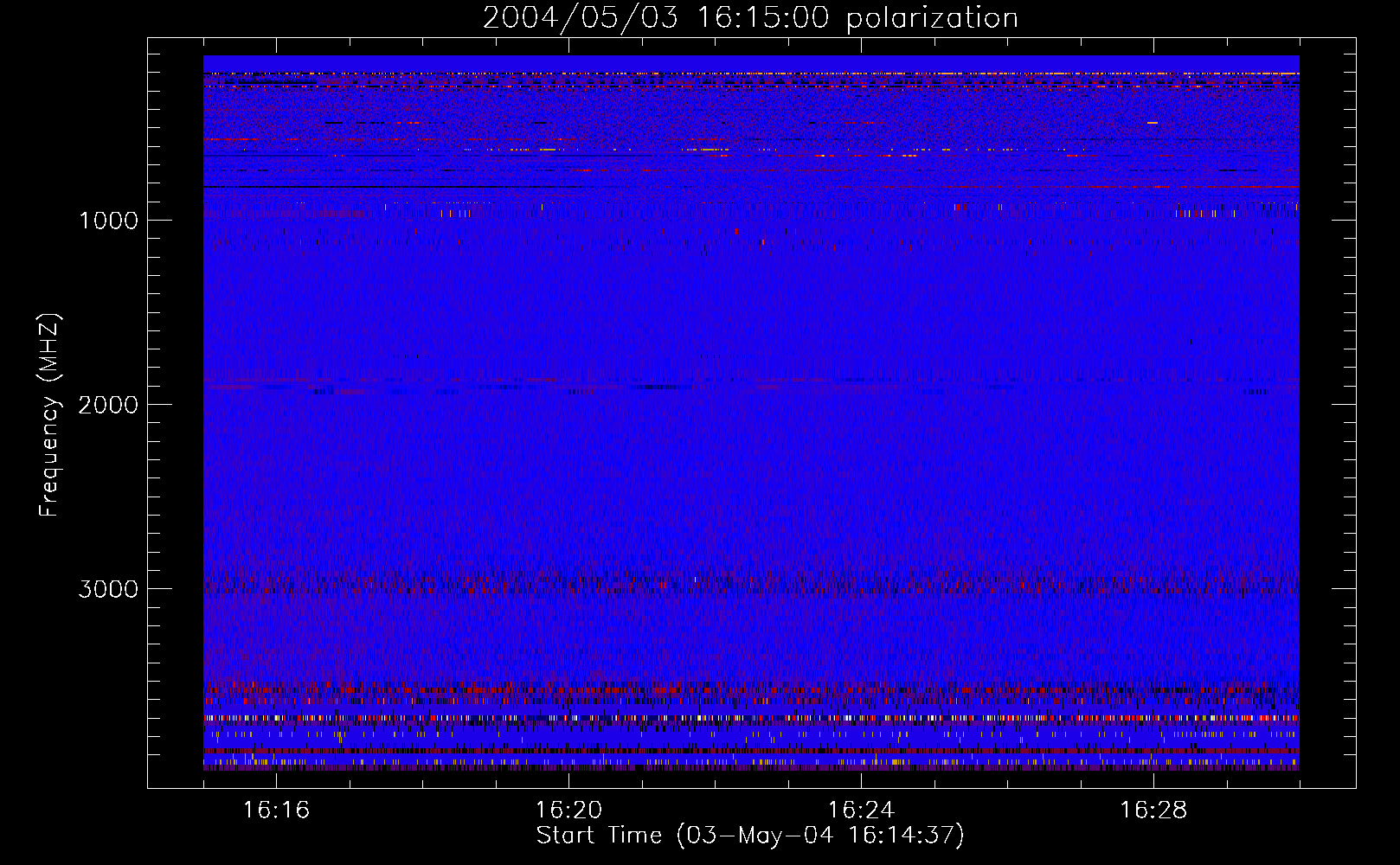Click the plot title '2004/05/03 16:15:00 polarization'

tap(750, 18)
